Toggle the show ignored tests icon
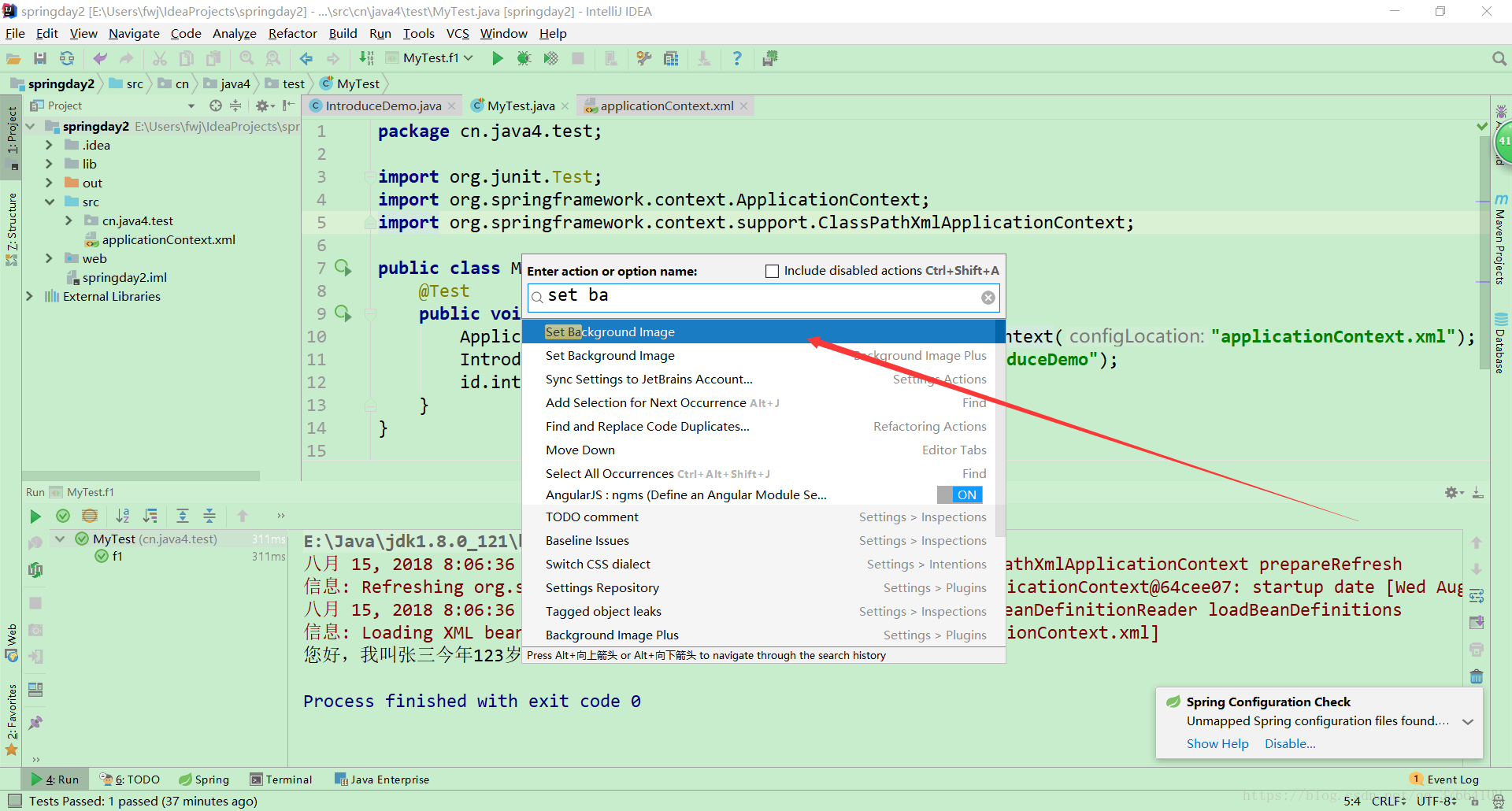The image size is (1512, 811). [90, 517]
